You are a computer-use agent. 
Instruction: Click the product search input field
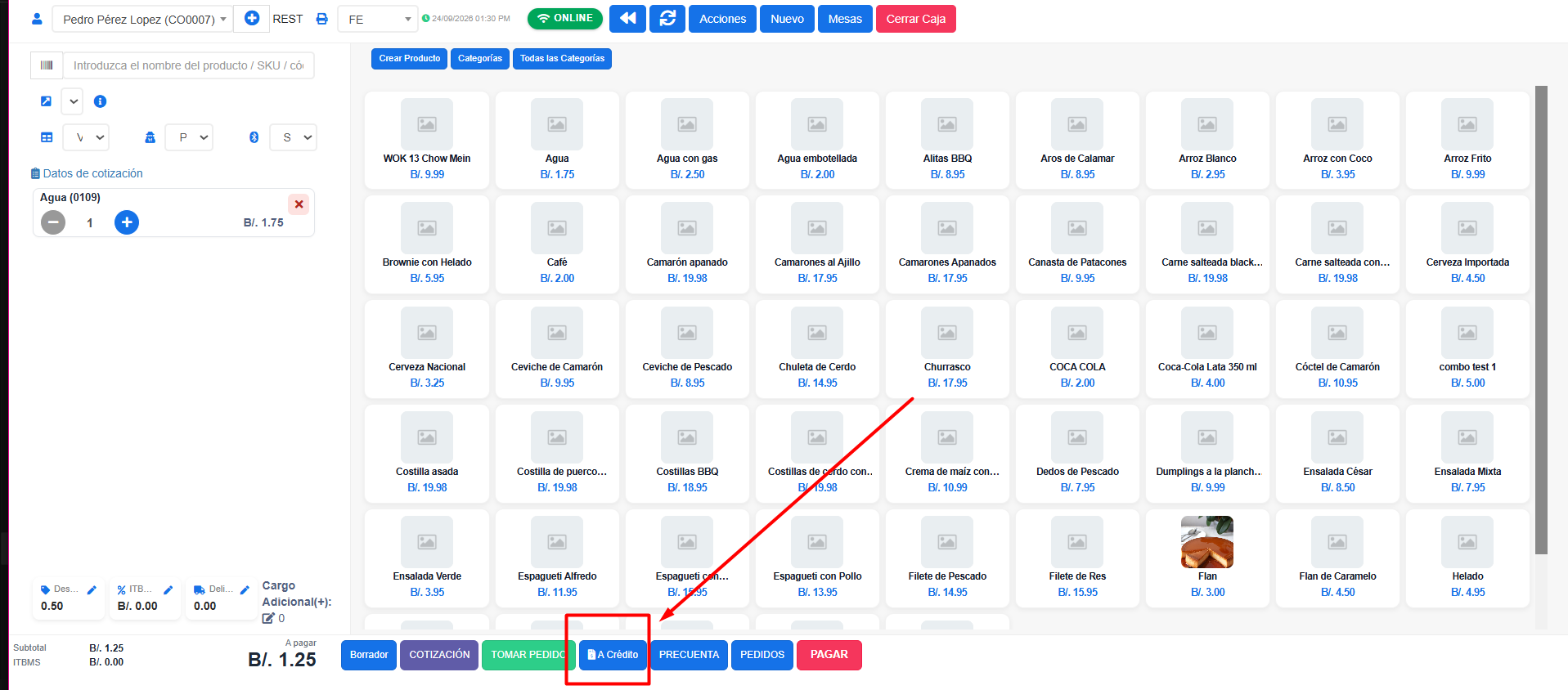[x=189, y=65]
